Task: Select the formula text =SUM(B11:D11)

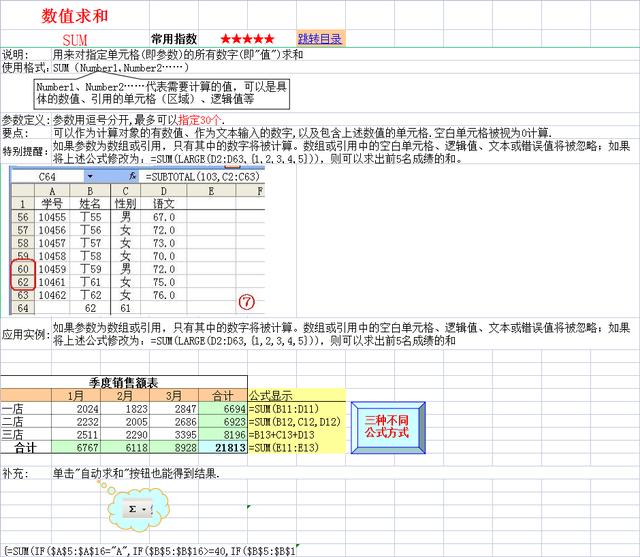Action: click(284, 409)
